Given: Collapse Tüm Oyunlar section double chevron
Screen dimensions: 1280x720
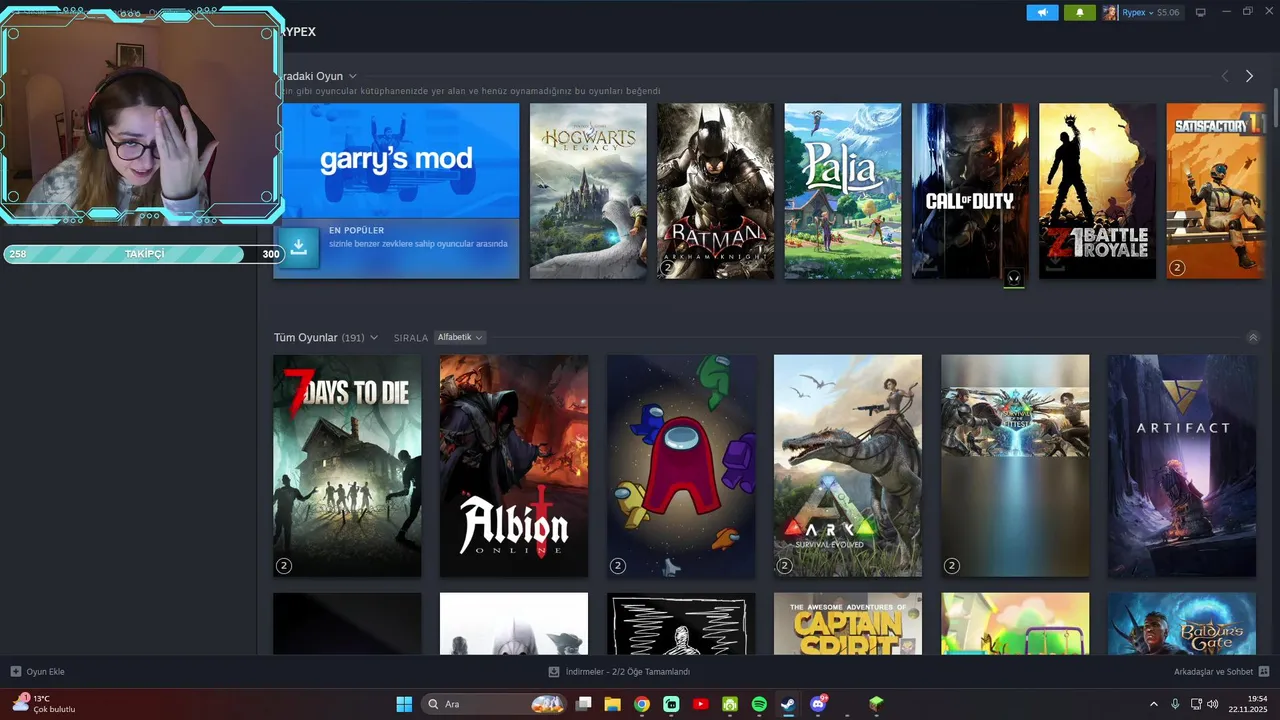Looking at the screenshot, I should click(x=1253, y=338).
